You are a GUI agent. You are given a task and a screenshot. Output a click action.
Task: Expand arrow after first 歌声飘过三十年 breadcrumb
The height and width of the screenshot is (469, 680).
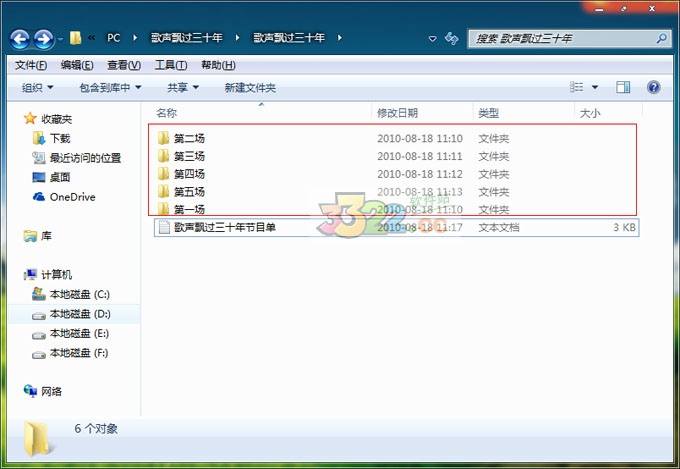click(237, 38)
